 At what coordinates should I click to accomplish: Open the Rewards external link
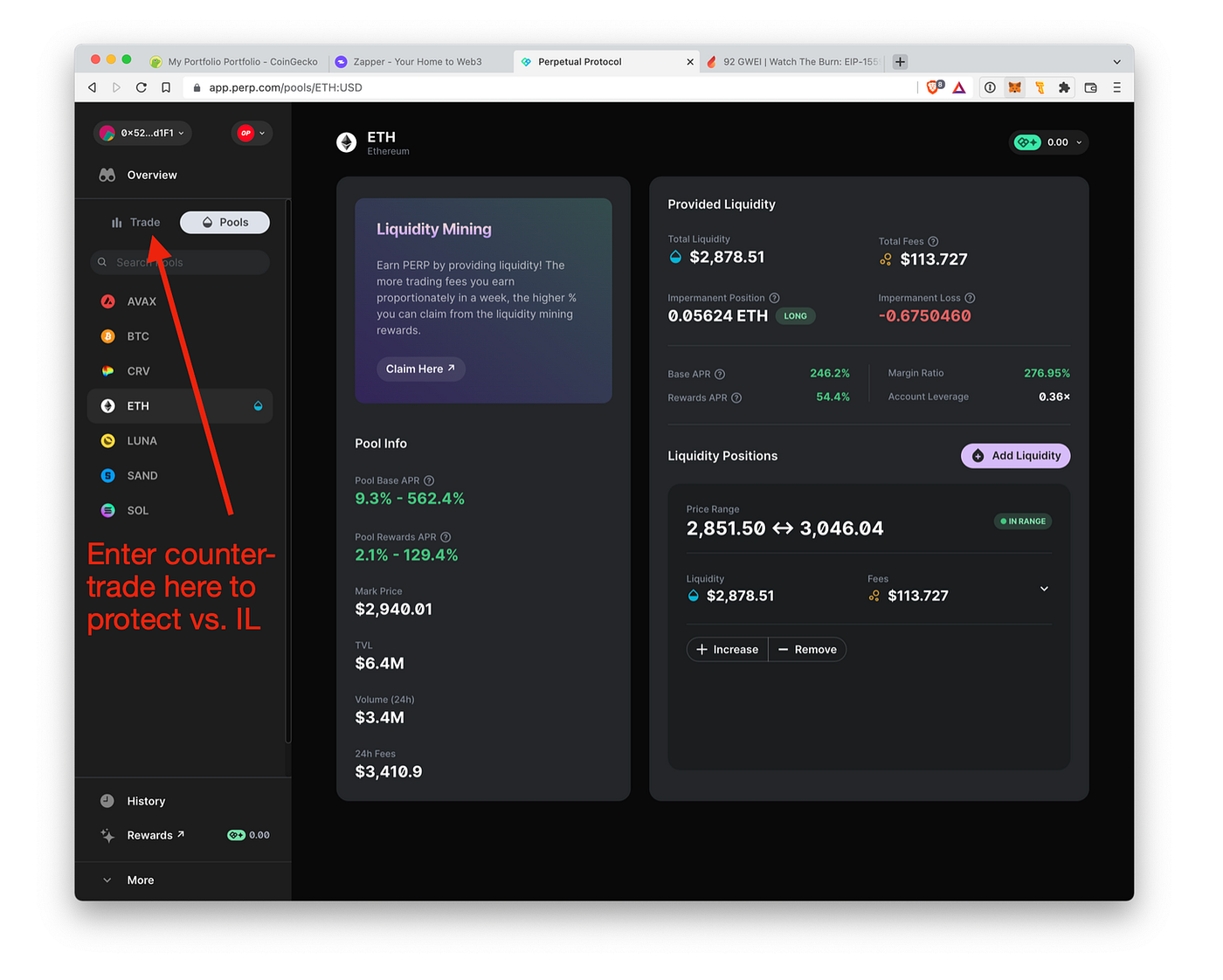[x=142, y=835]
